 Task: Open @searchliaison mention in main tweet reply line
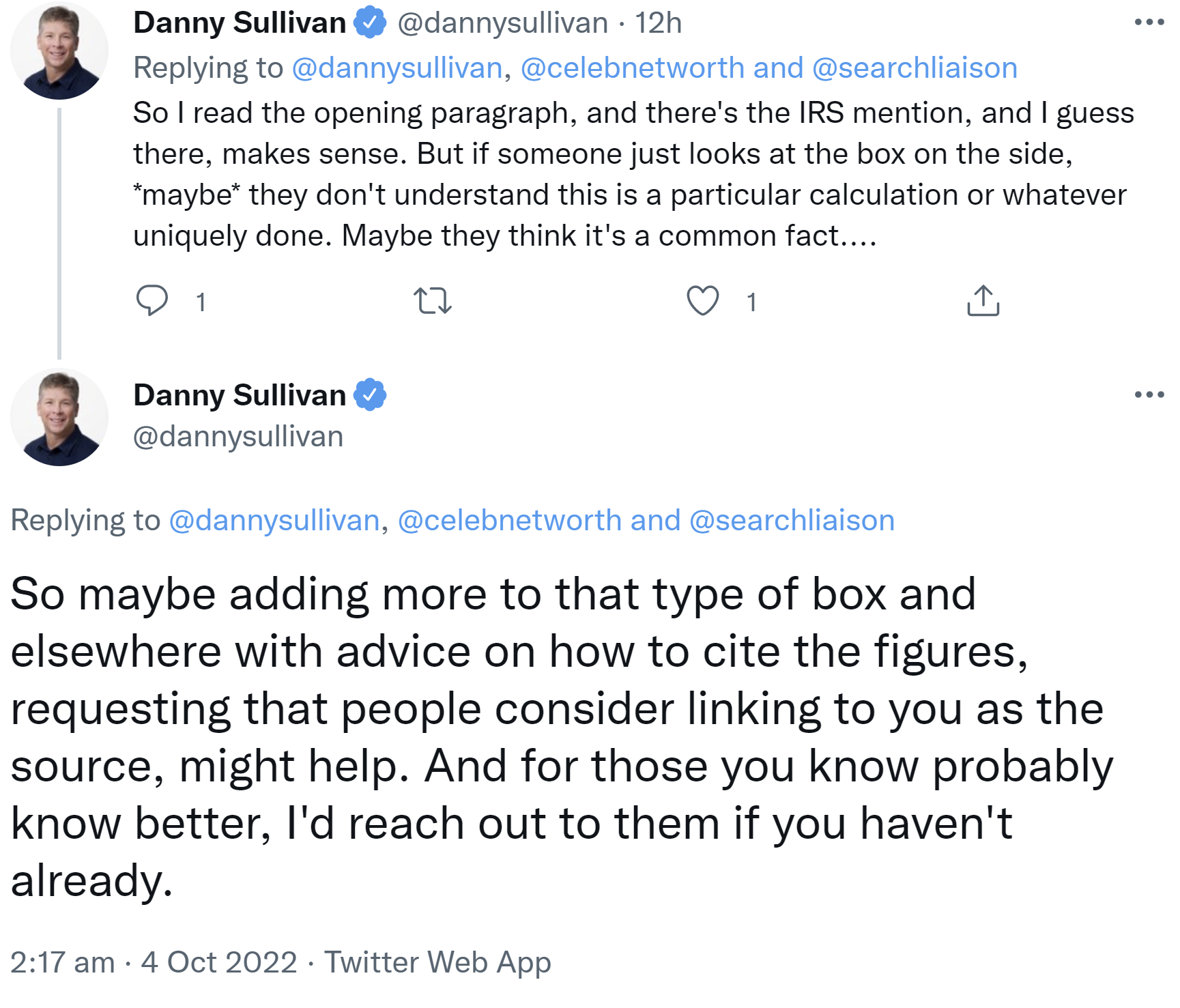pyautogui.click(x=792, y=521)
